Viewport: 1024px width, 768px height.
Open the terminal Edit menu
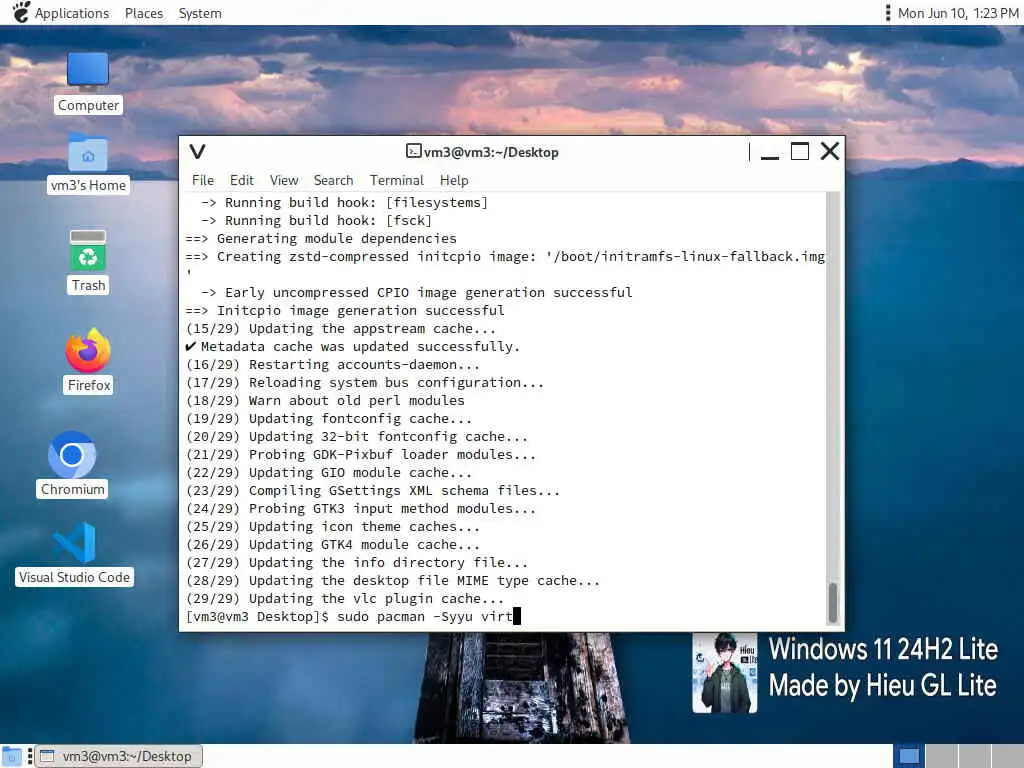click(242, 180)
